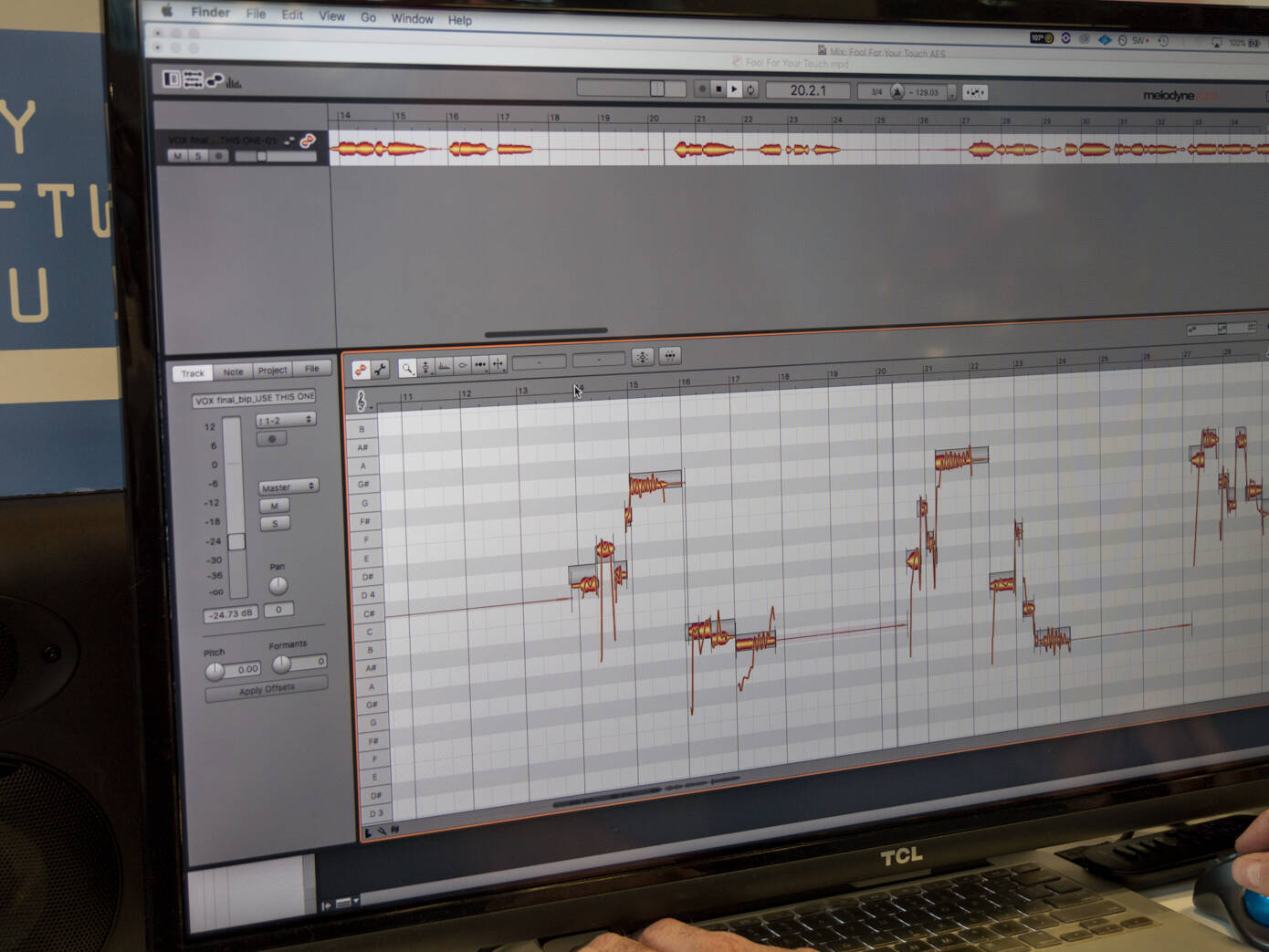The height and width of the screenshot is (952, 1269).
Task: Open the View menu
Action: coord(331,16)
